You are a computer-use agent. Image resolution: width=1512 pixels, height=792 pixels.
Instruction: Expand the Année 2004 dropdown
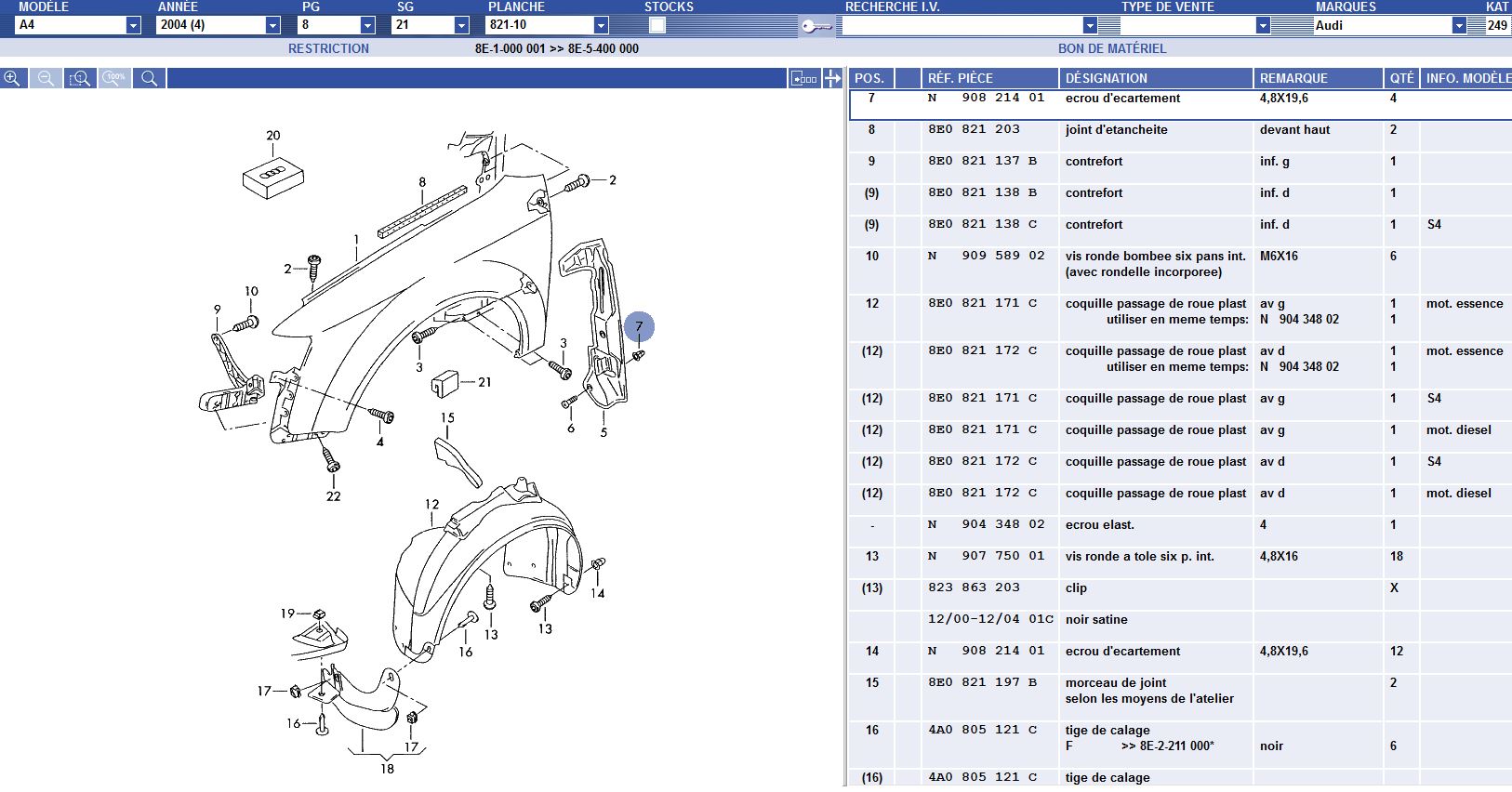coord(272,25)
